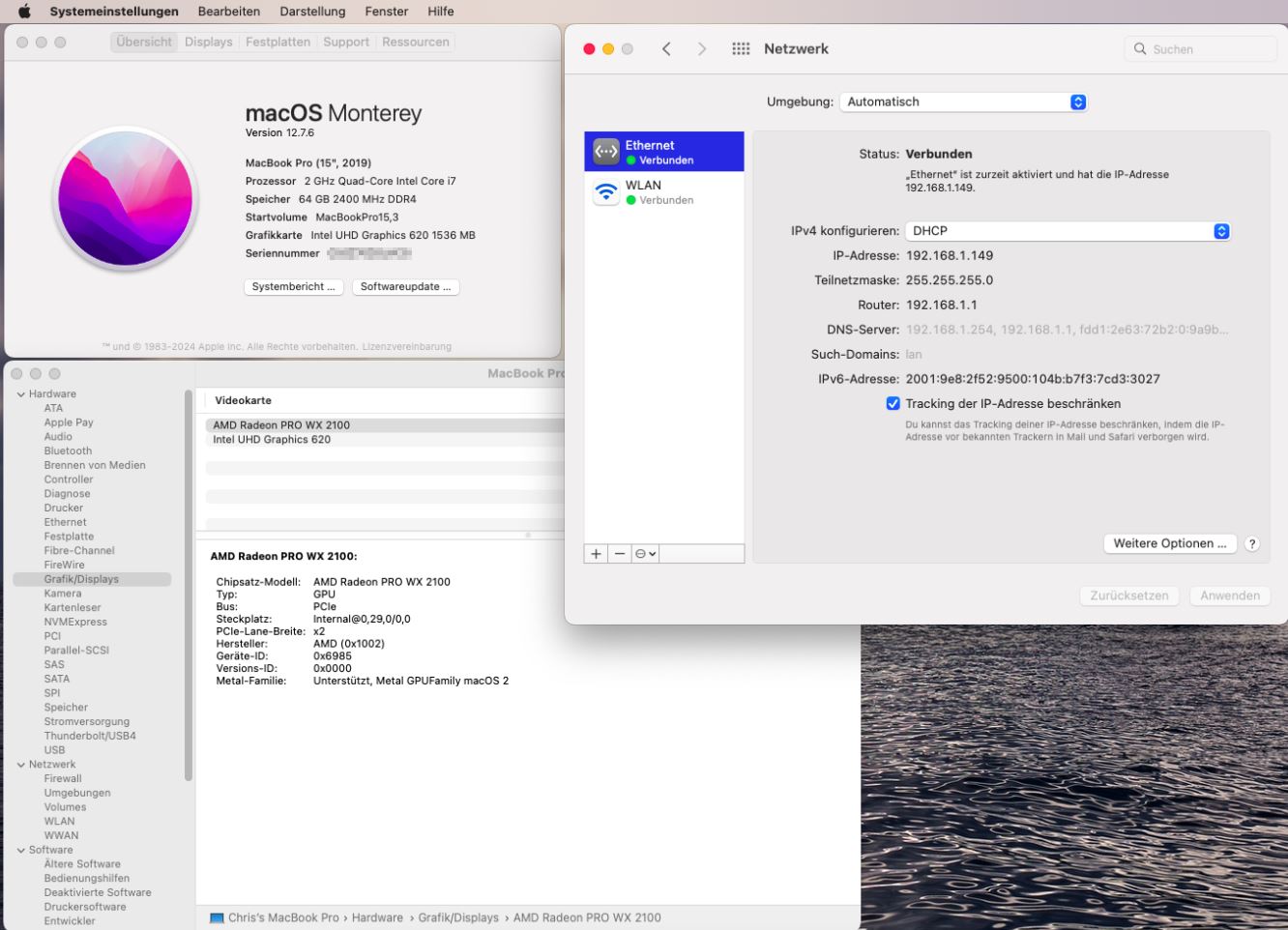Select Stromversorgung in sidebar
Screen dimensions: 1288x930
[86, 722]
